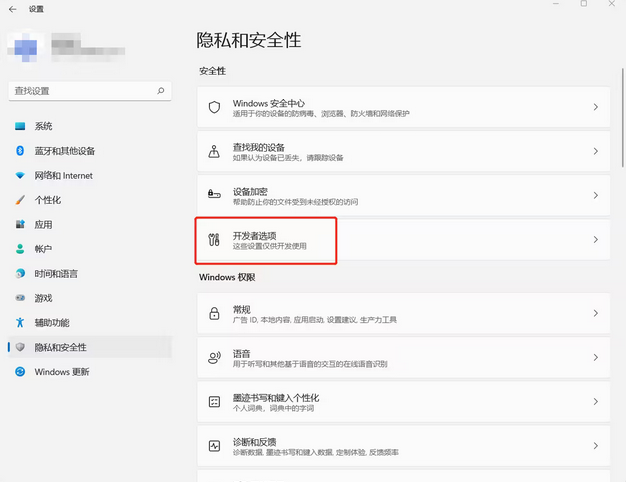Image resolution: width=627 pixels, height=482 pixels.
Task: Expand Windows 安全中心 chevron
Action: [x=595, y=107]
